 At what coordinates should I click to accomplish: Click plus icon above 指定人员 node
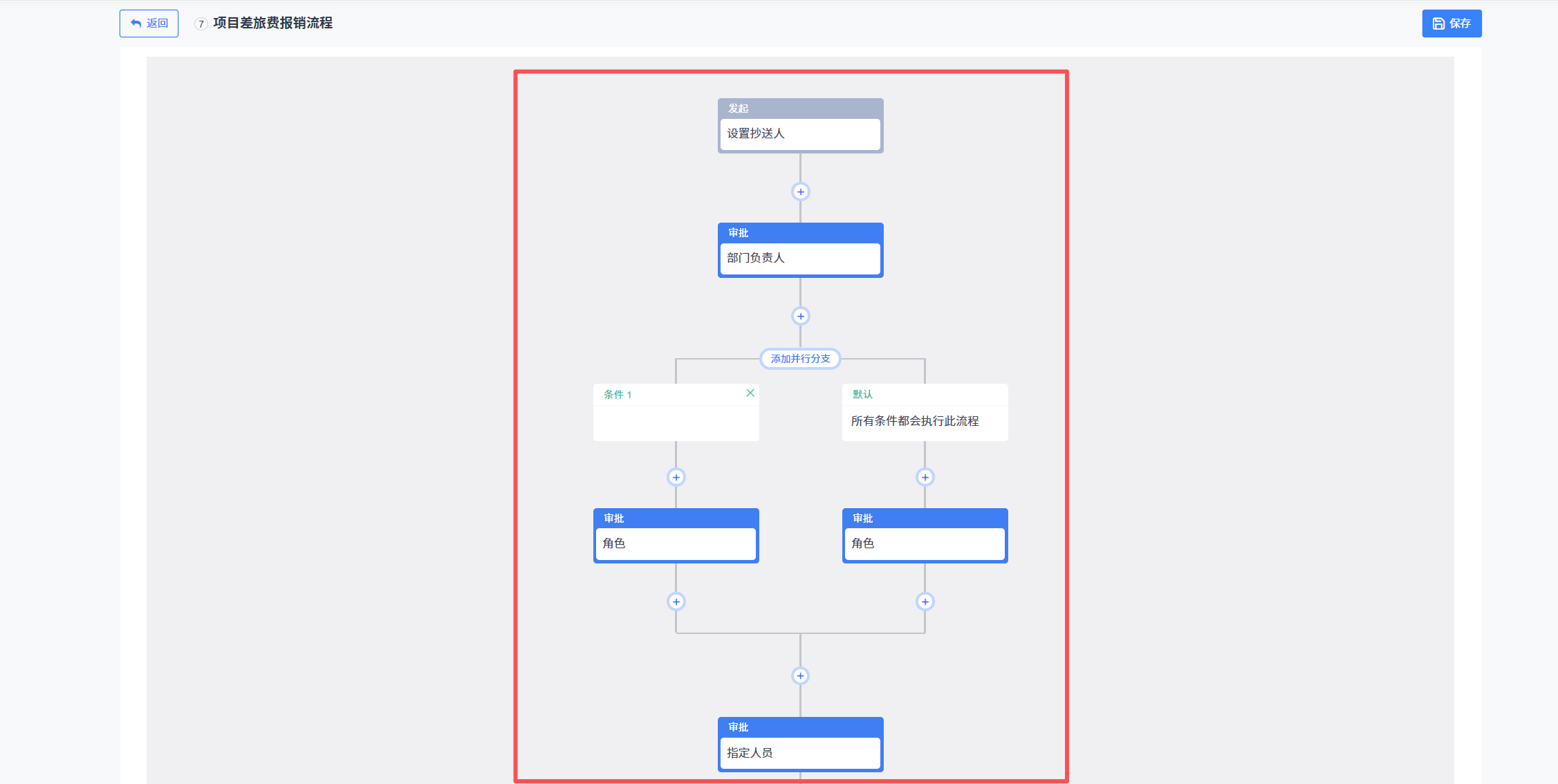tap(800, 675)
